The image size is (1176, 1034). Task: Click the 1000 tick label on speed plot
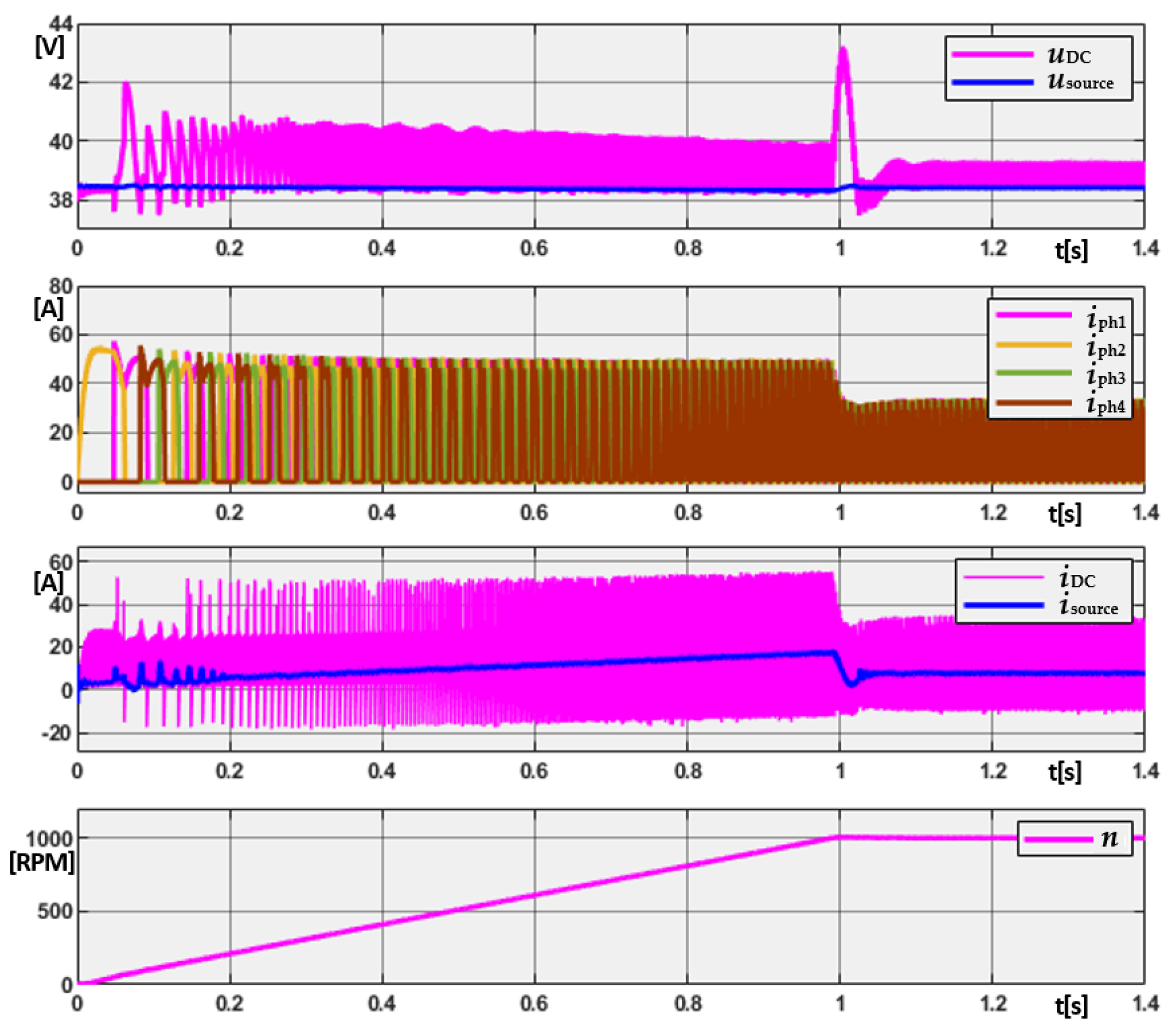pyautogui.click(x=49, y=839)
